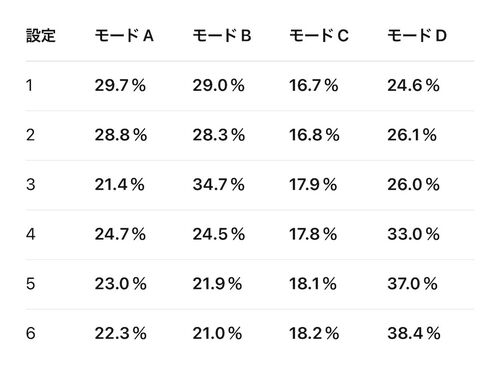Click the モード C column header
Viewport: 500px width, 391px height.
click(319, 36)
